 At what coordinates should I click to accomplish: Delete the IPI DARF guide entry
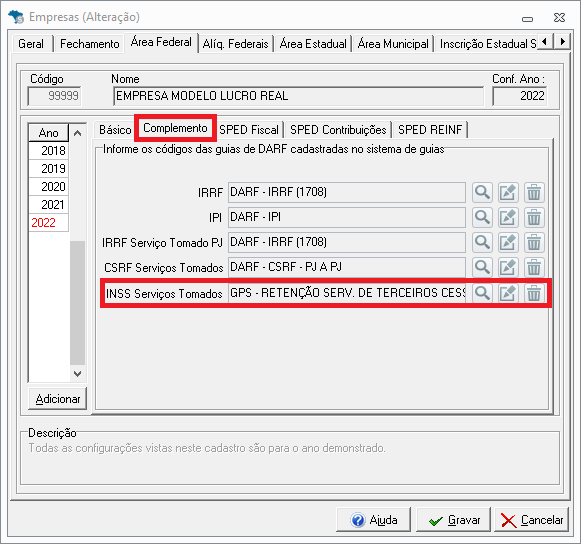point(534,218)
